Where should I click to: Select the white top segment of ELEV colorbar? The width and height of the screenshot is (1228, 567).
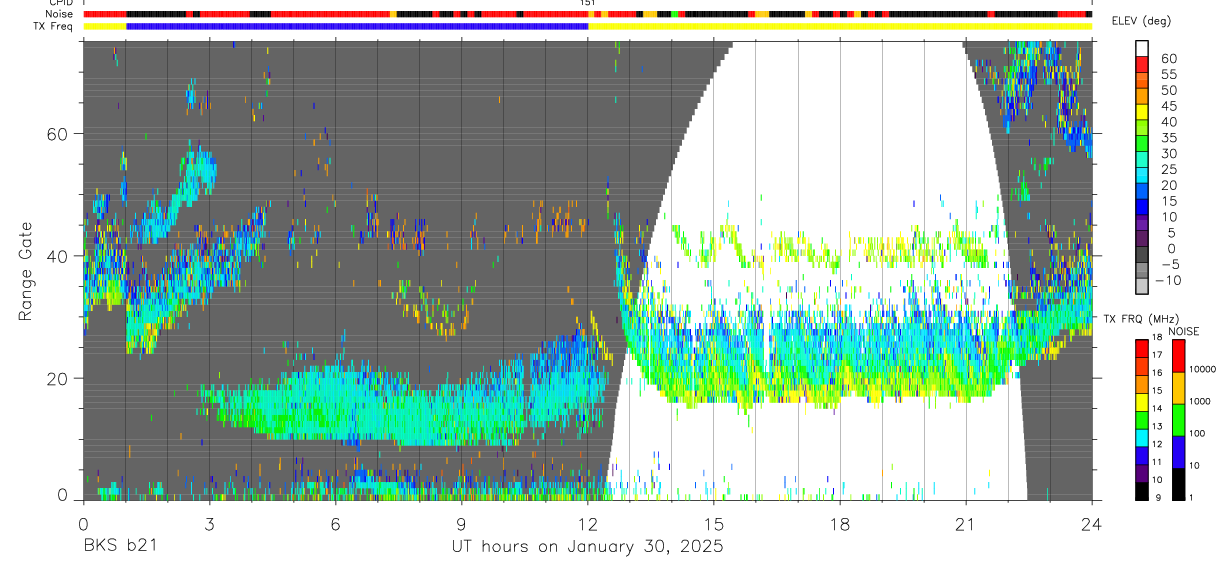coord(1142,48)
